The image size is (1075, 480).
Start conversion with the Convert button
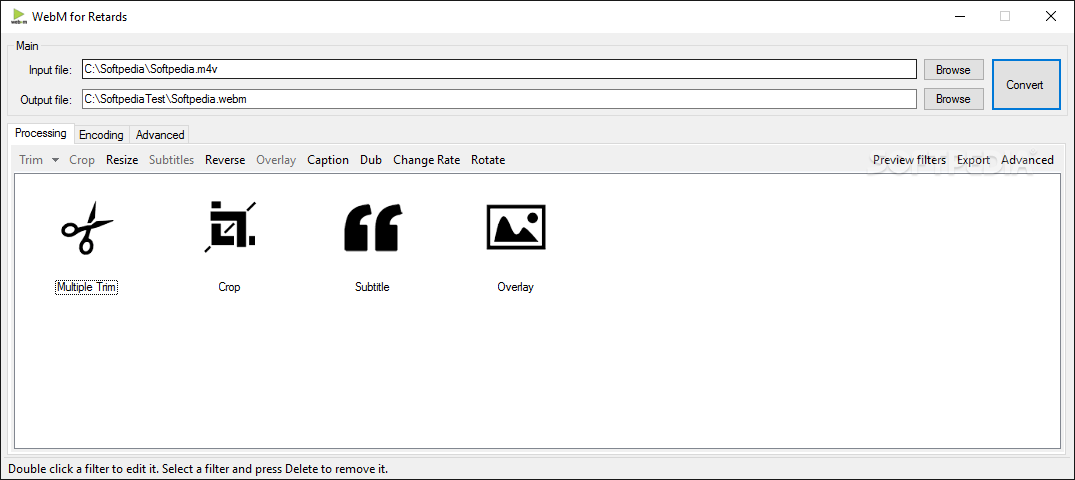tap(1025, 84)
